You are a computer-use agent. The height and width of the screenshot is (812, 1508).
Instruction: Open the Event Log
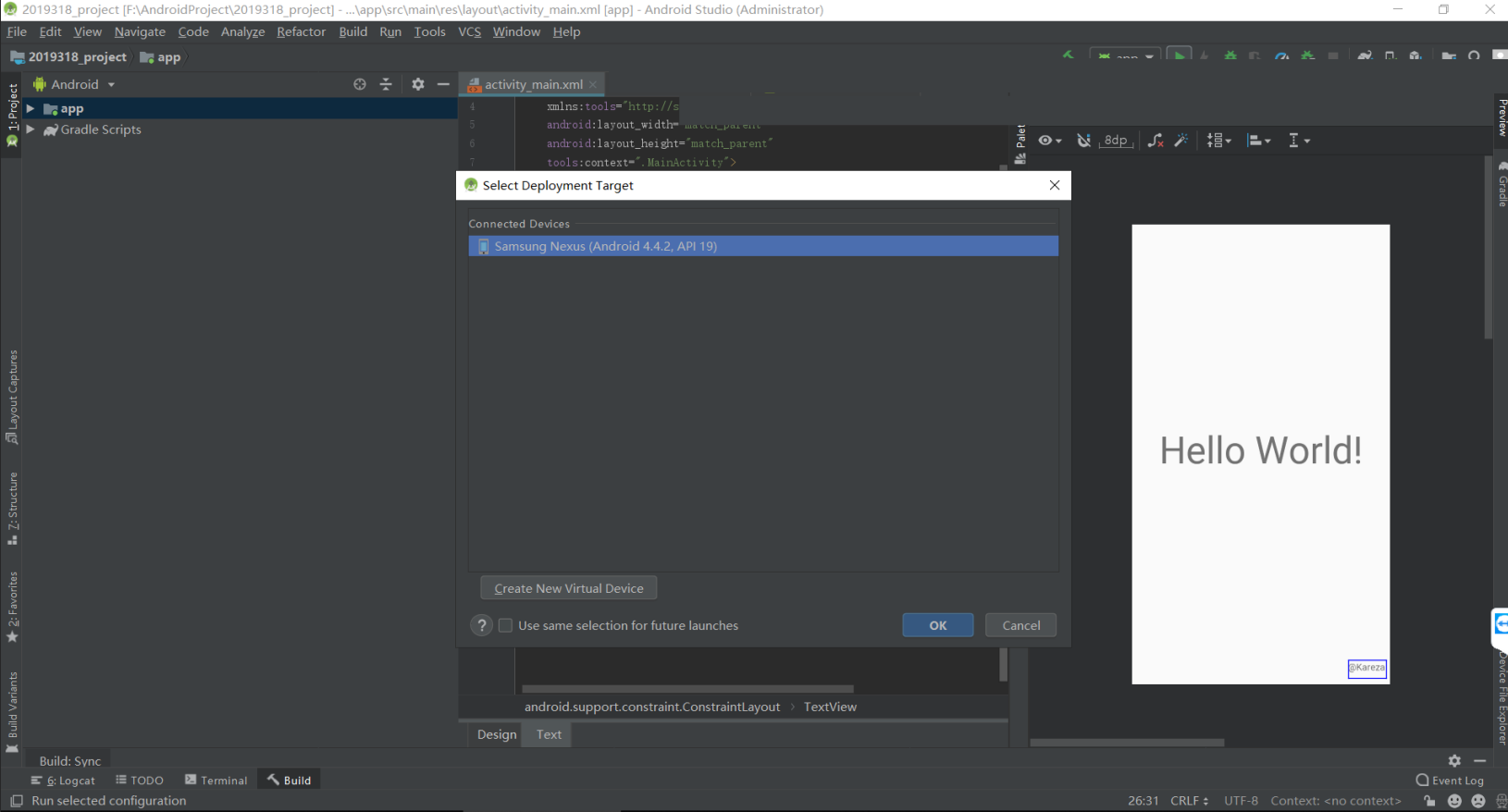coord(1450,781)
